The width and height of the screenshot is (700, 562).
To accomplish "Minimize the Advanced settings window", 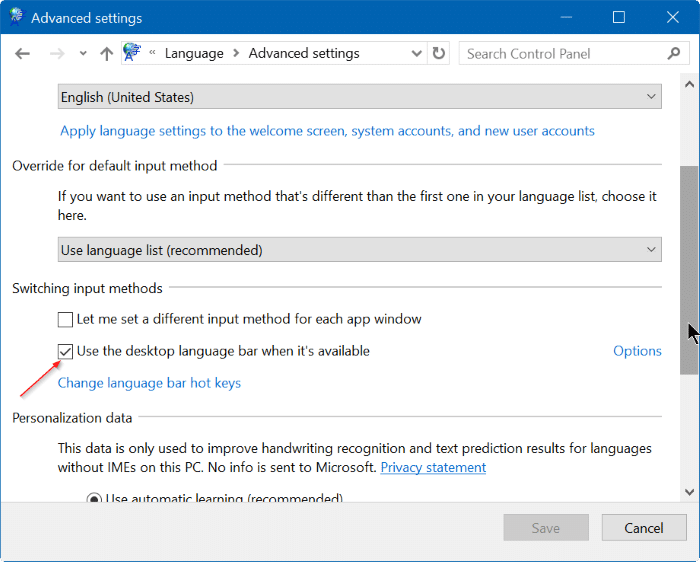I will click(566, 17).
